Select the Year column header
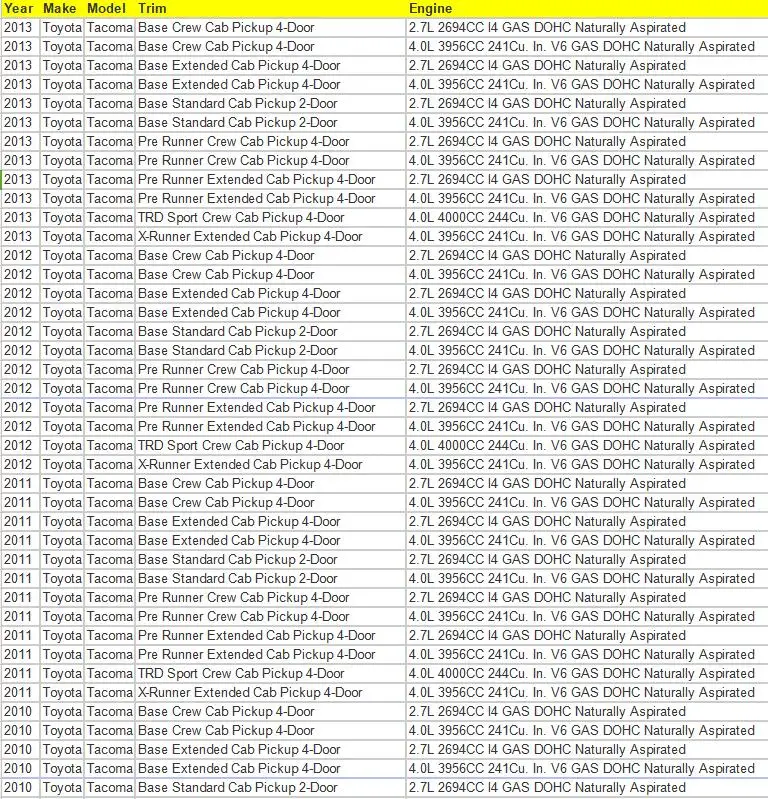The image size is (768, 799). coord(20,8)
